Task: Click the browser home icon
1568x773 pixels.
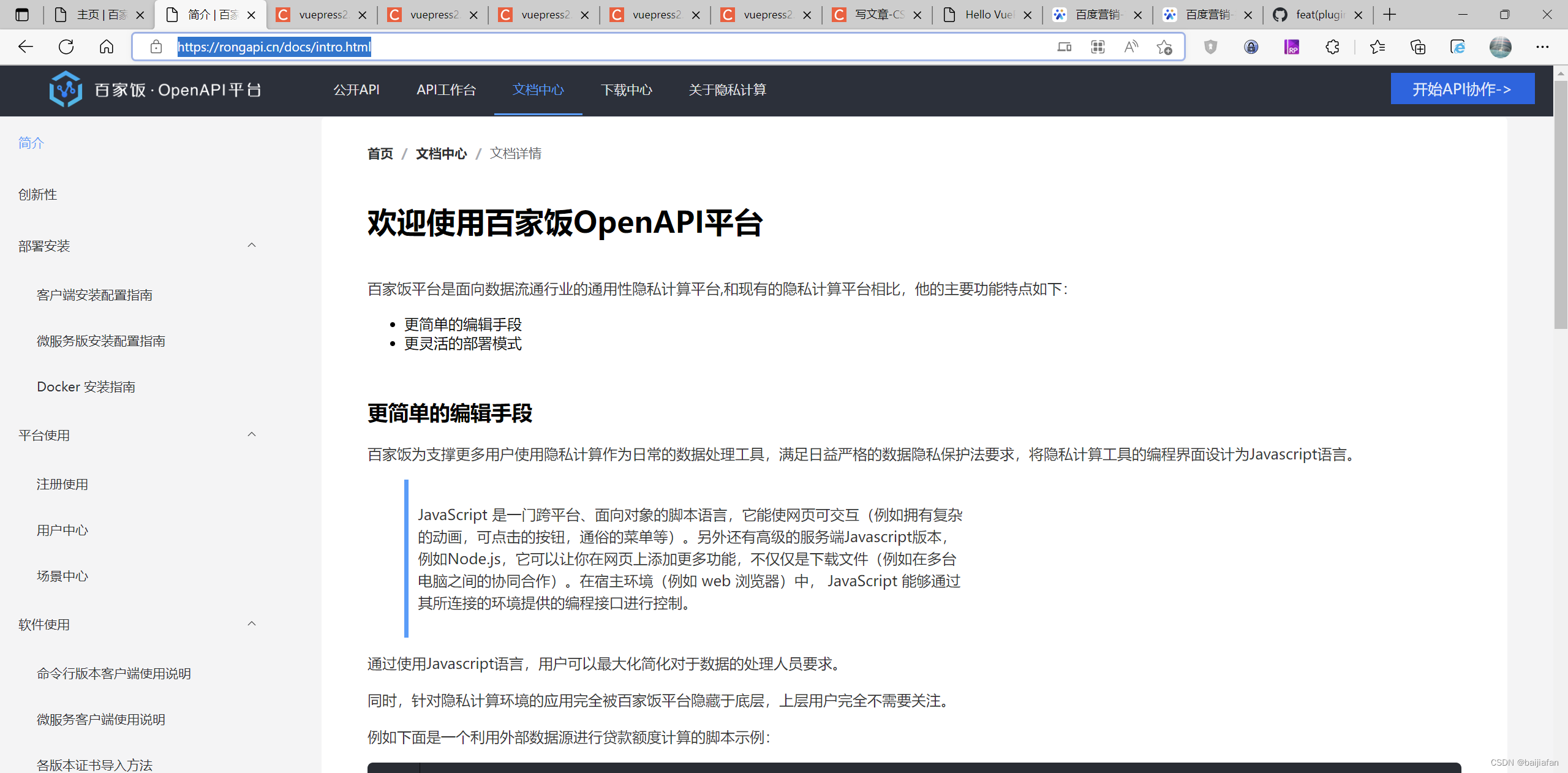Action: 107,47
